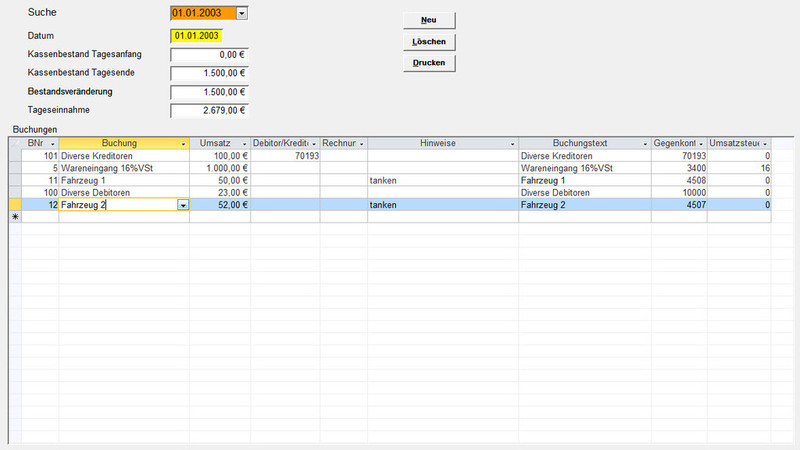This screenshot has height=450, width=800.
Task: Click the Tageseinnahme value field
Action: pyautogui.click(x=209, y=110)
